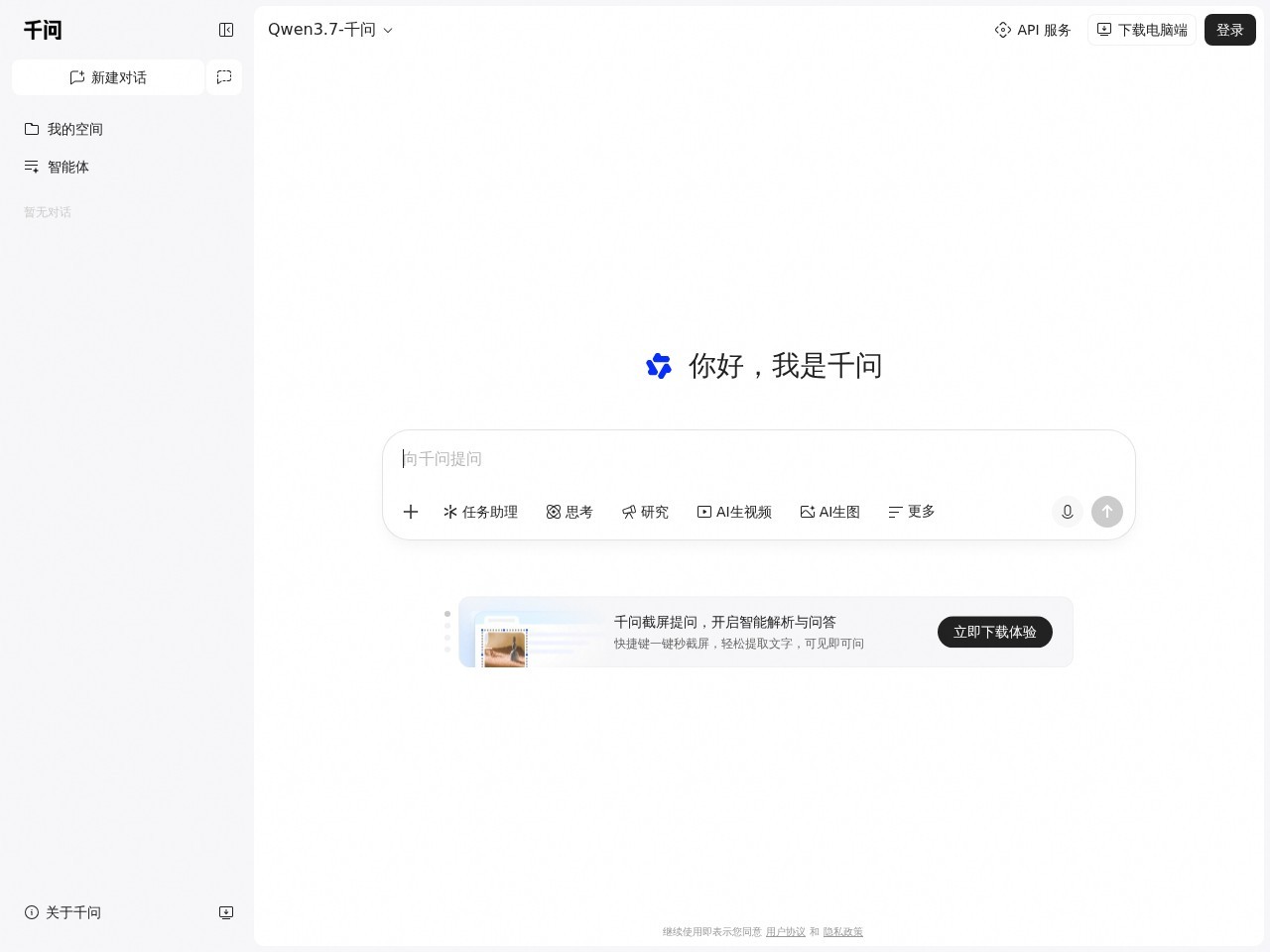Toggle the 研究 mode
1270x952 pixels.
pos(645,512)
